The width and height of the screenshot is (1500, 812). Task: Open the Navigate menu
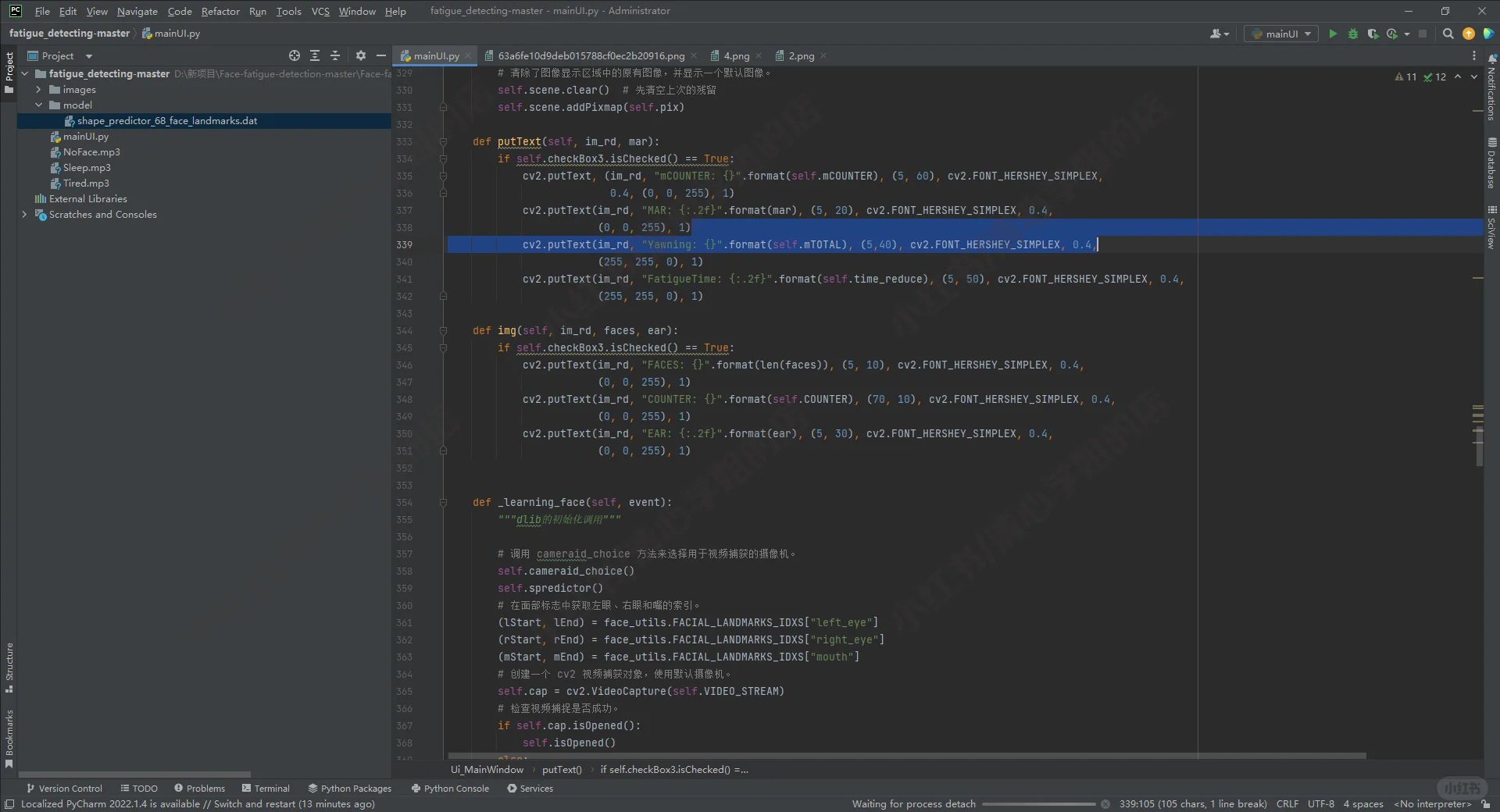pyautogui.click(x=137, y=11)
